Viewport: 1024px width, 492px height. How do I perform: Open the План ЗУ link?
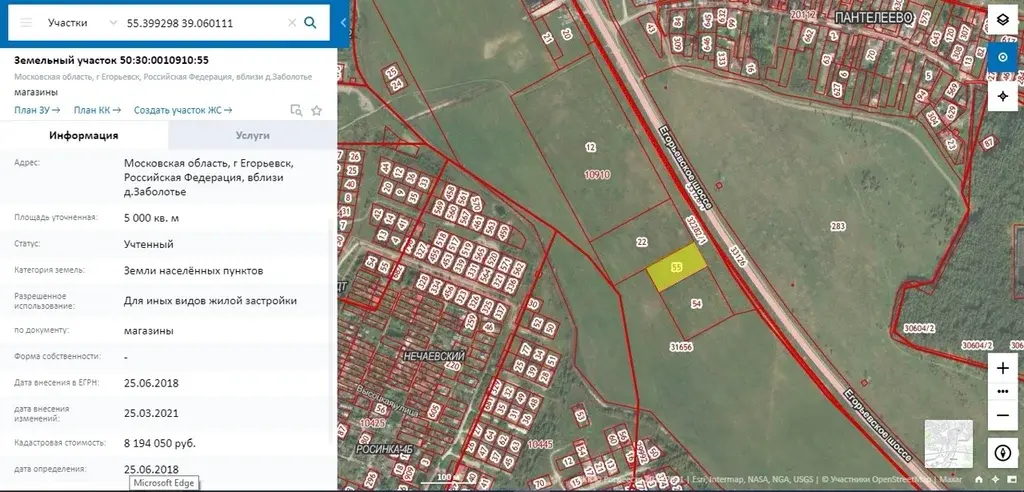pyautogui.click(x=37, y=110)
